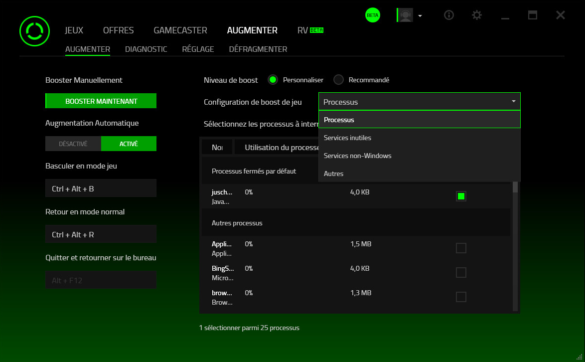Viewport: 585px width, 362px height.
Task: Click the Autres processus group header
Action: (237, 223)
